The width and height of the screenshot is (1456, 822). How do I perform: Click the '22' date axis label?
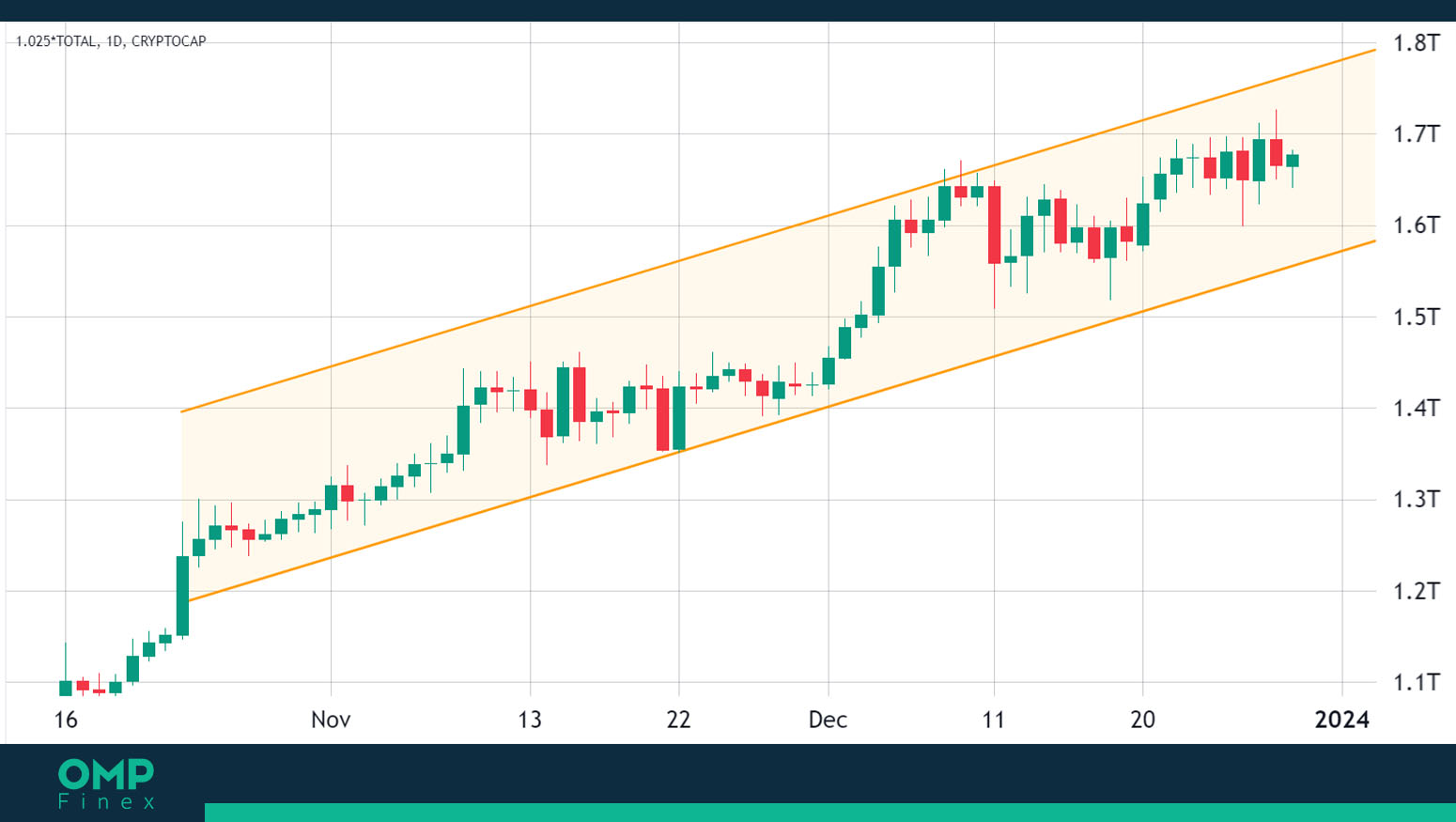(x=678, y=721)
